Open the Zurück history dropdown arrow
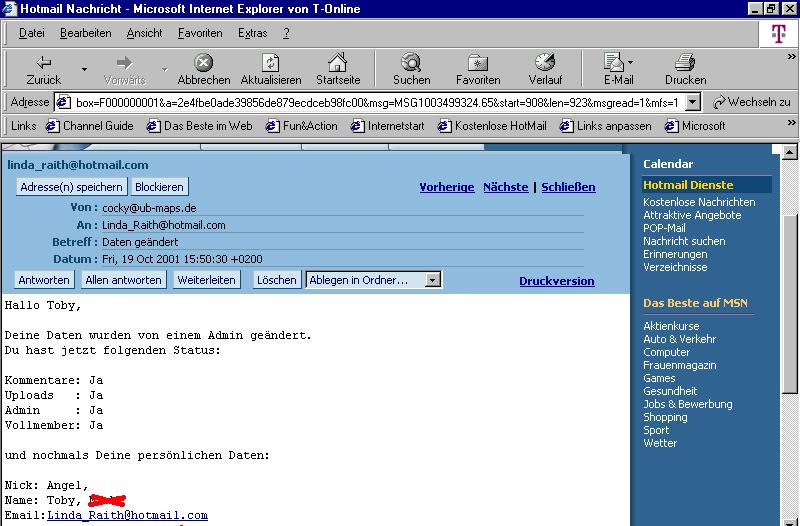 85,69
